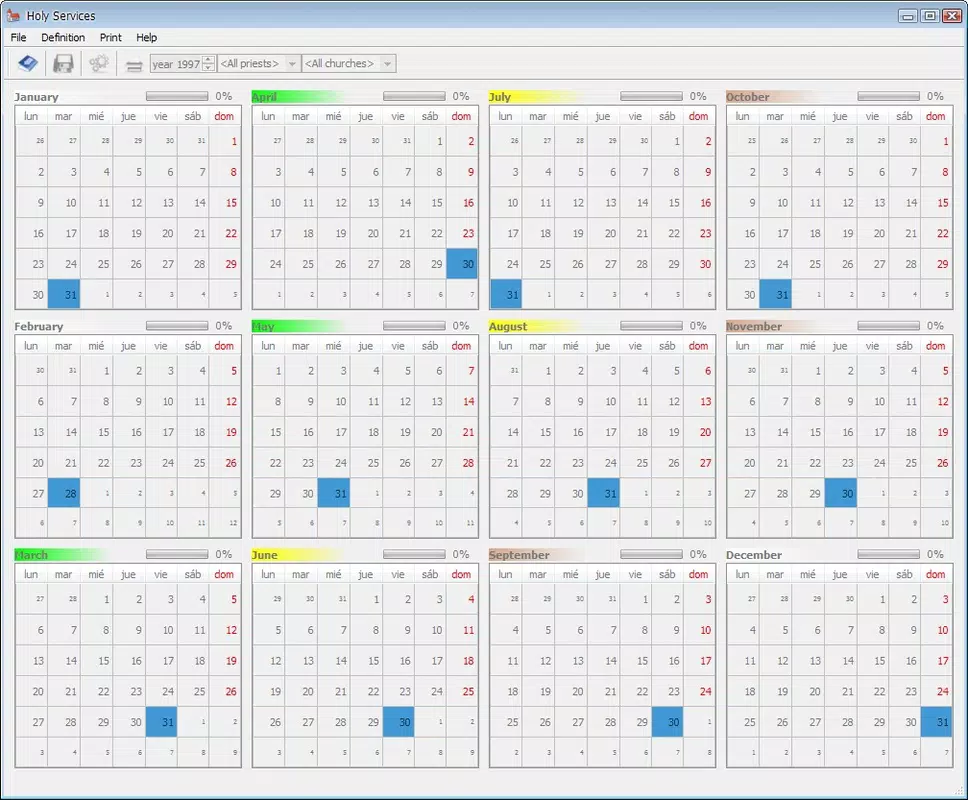
Task: Click the June progress bar
Action: pos(414,554)
